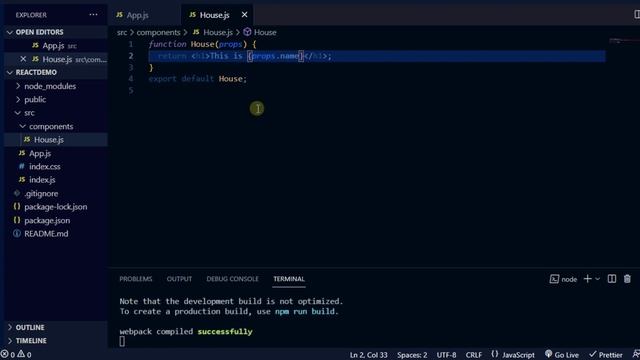Click src in the breadcrumb path

click(122, 32)
